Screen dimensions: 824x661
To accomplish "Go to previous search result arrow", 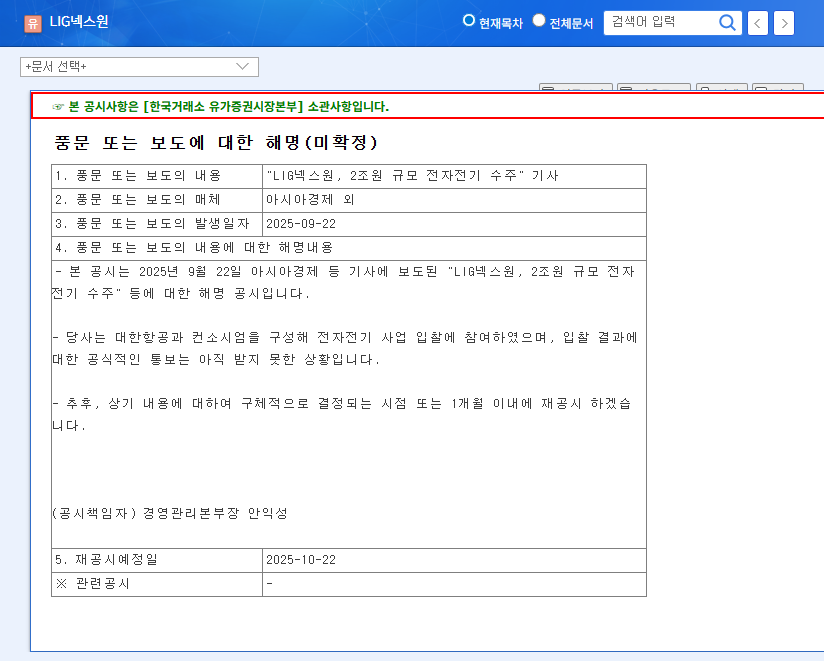I will click(757, 23).
